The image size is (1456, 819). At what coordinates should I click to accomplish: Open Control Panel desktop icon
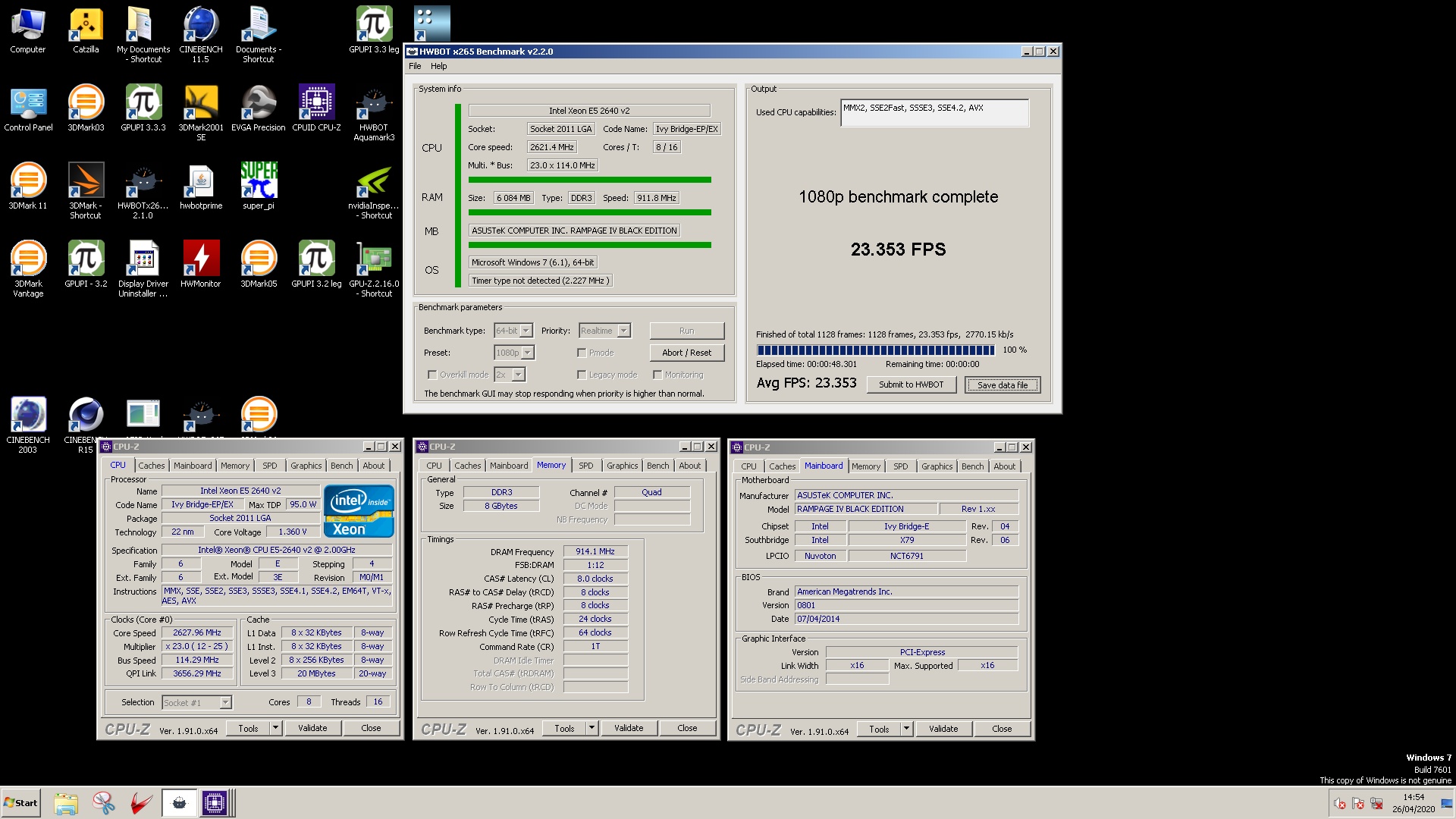(28, 108)
